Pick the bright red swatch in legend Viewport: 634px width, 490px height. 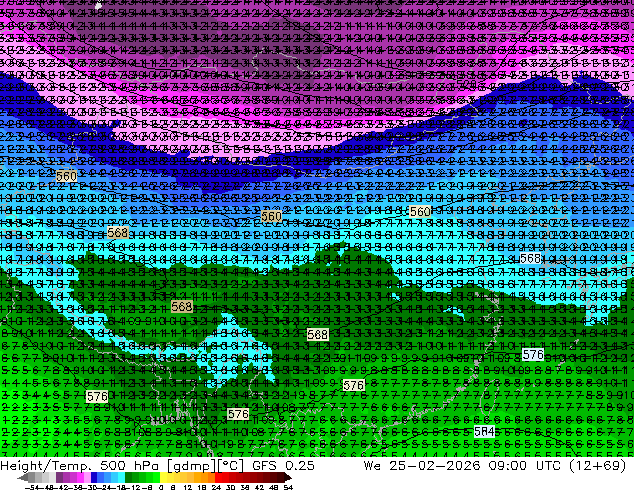click(x=218, y=478)
